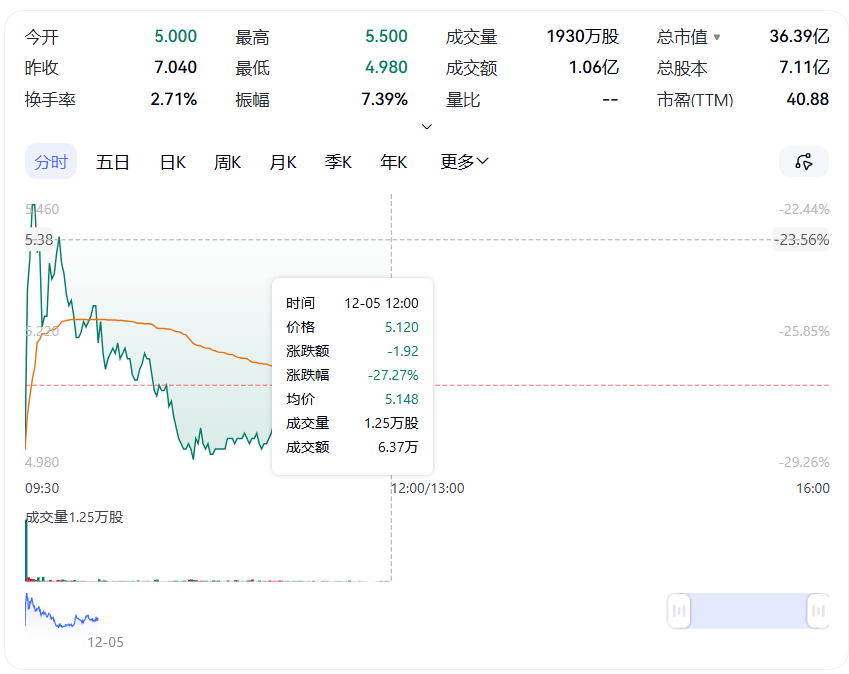Click the 12:00/13:00 time axis marker
Screen dimensions: 849x674
427,488
